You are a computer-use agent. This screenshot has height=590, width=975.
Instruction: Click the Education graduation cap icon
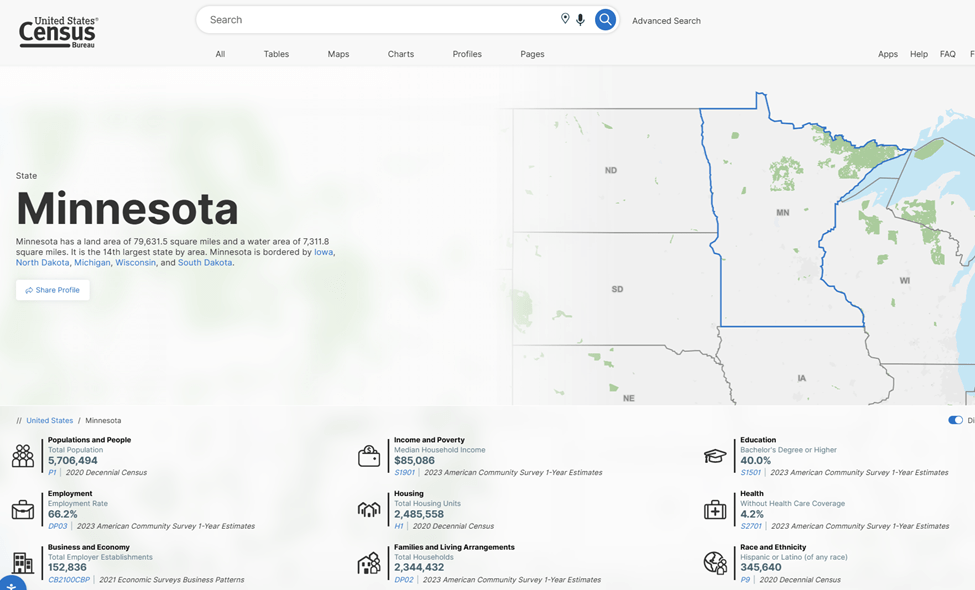tap(715, 456)
